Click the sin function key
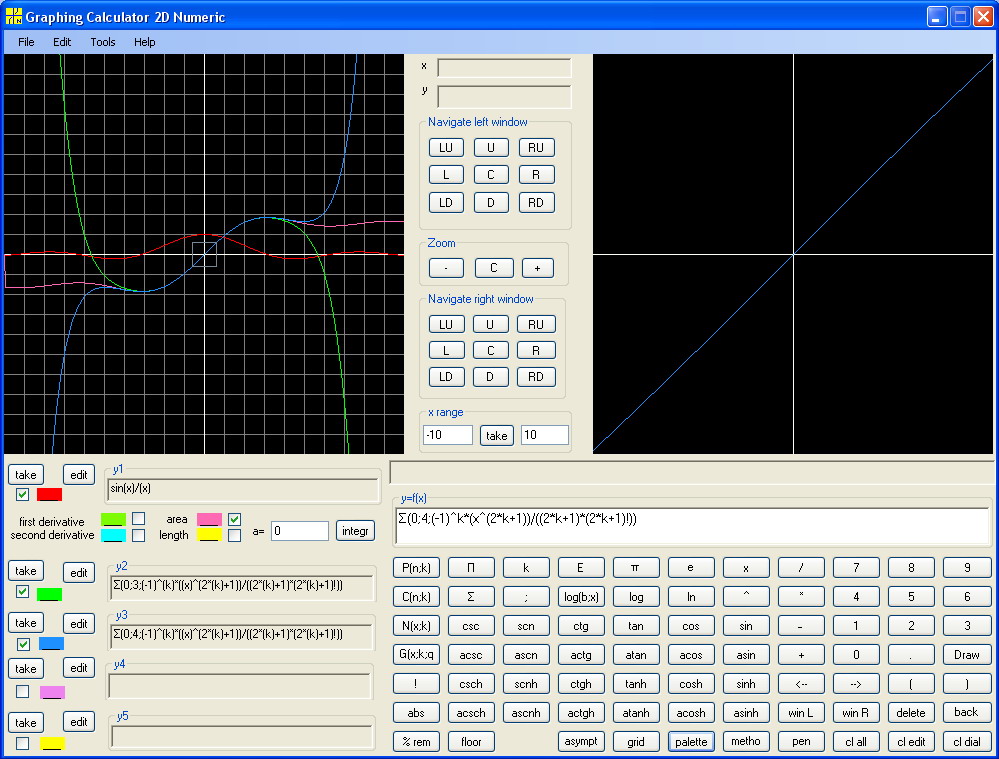 [746, 626]
